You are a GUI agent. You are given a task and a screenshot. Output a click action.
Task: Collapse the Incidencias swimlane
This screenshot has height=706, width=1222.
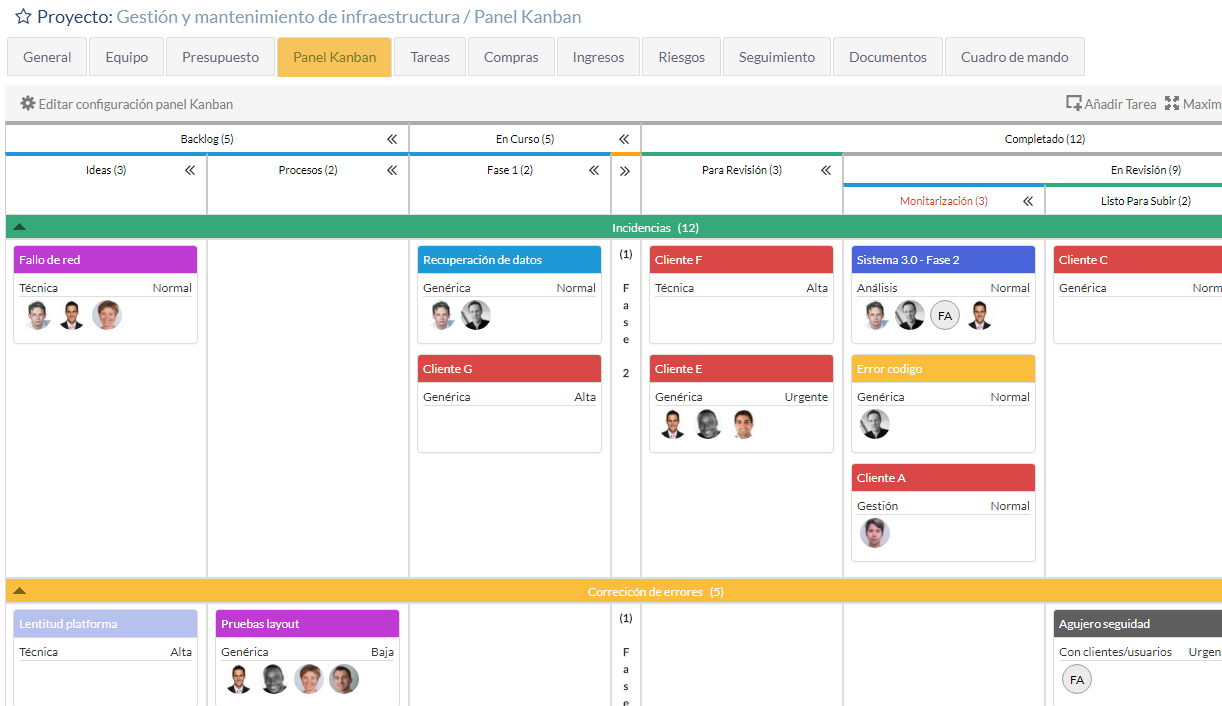coord(18,227)
